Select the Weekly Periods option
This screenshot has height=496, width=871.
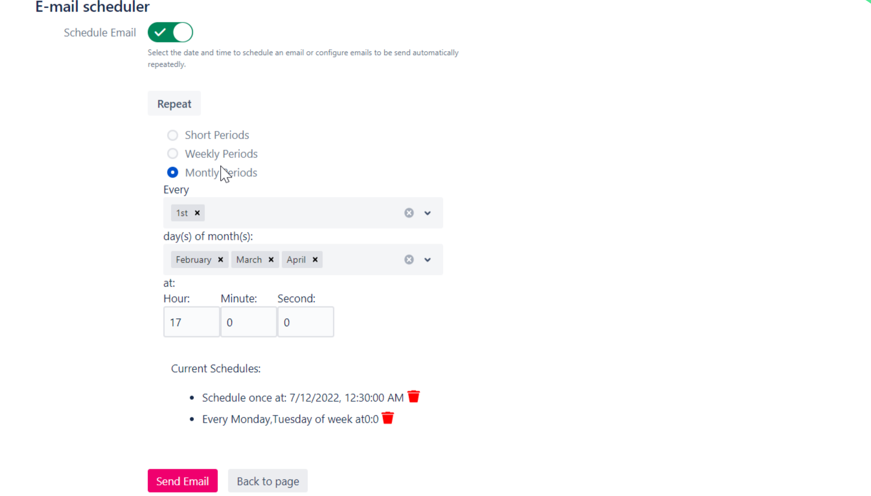[173, 154]
